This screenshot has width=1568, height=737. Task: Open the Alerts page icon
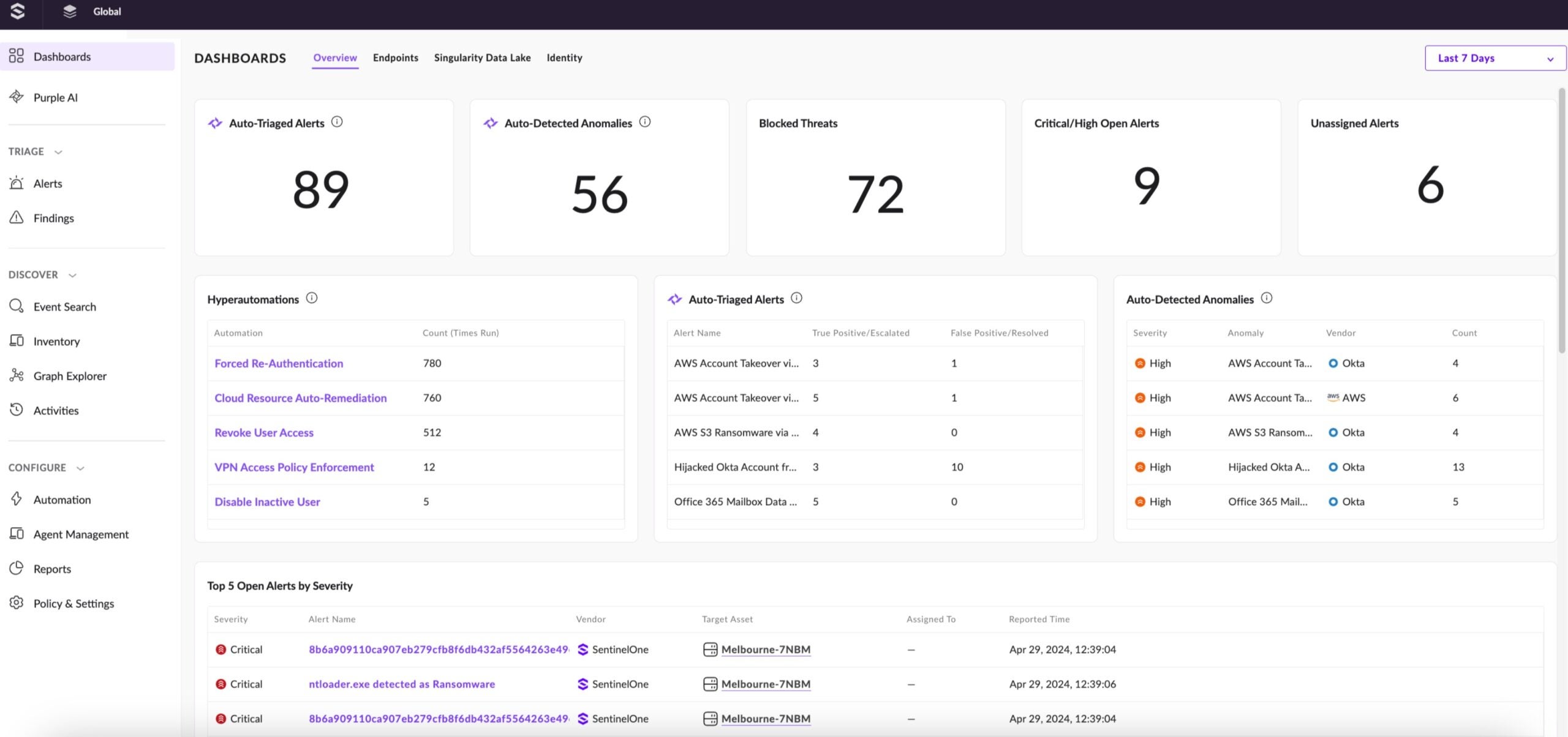pos(17,183)
